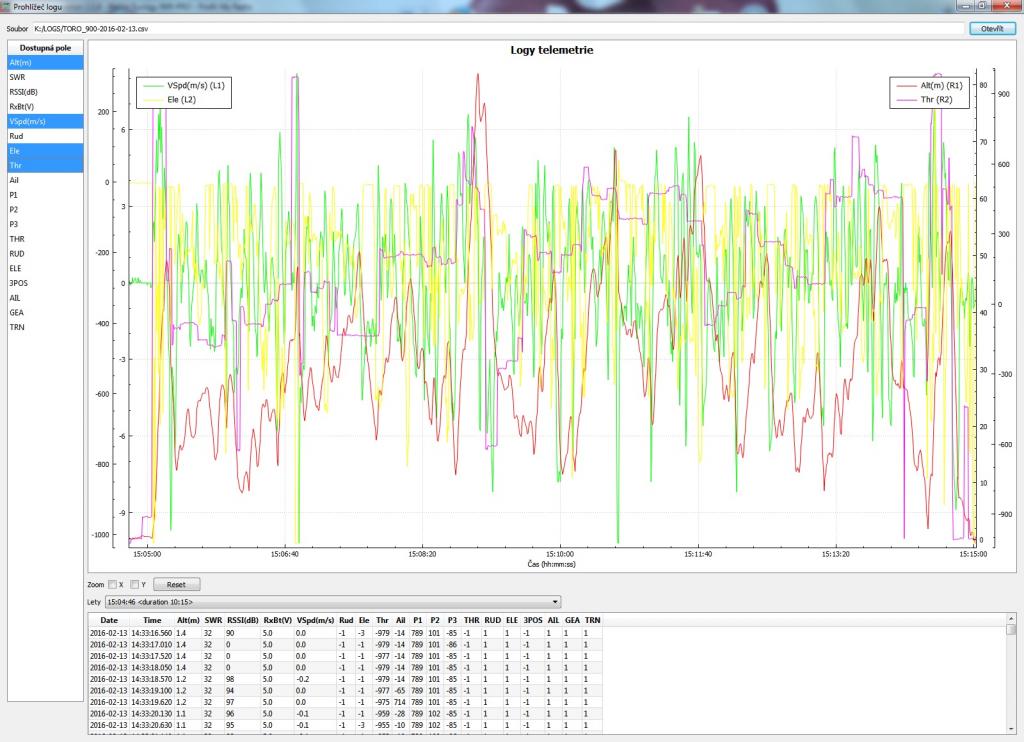Select the Rud field in the list
1024x742 pixels.
45,136
